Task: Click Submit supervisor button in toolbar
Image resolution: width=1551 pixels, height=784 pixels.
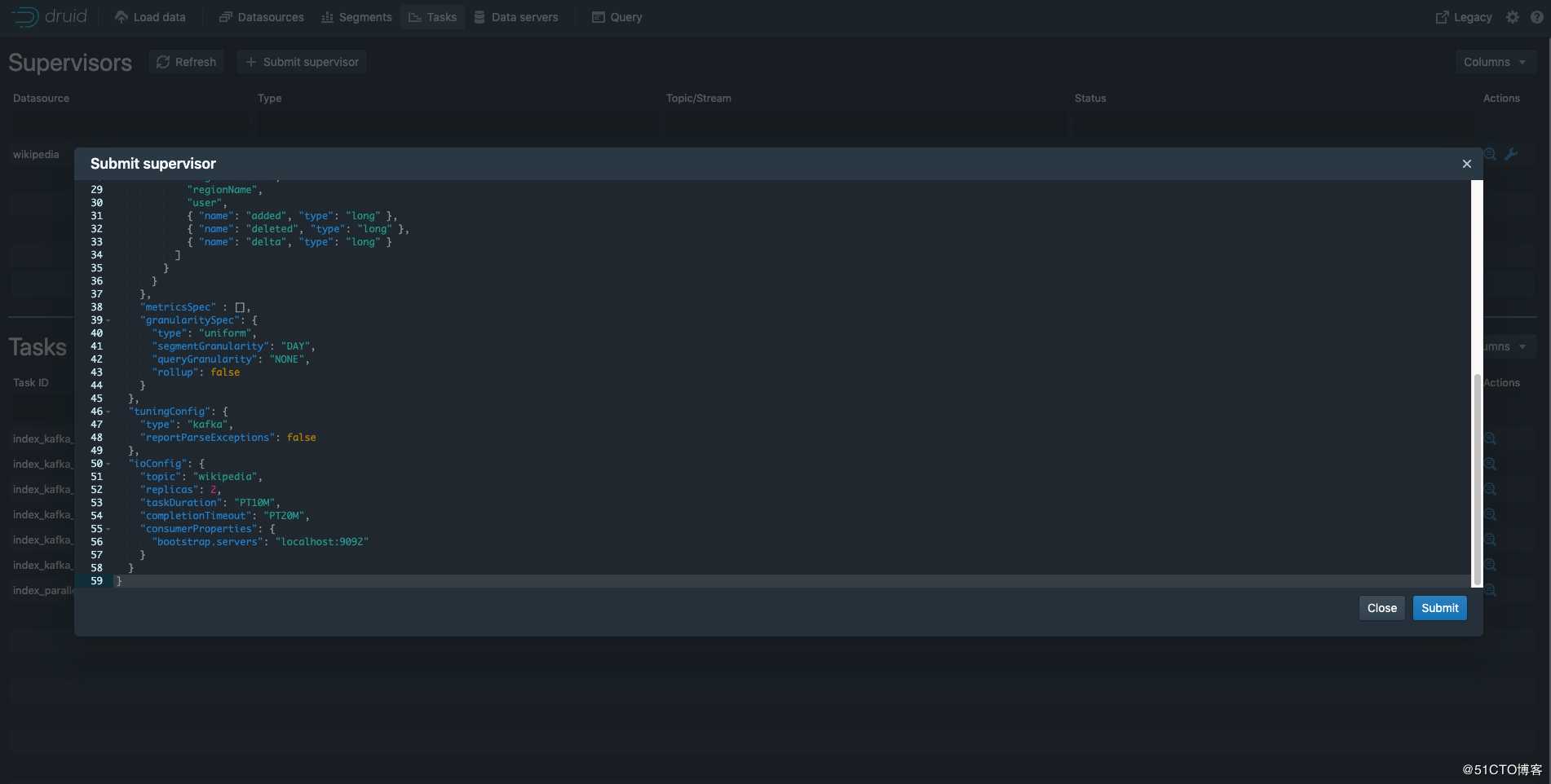Action: click(302, 62)
